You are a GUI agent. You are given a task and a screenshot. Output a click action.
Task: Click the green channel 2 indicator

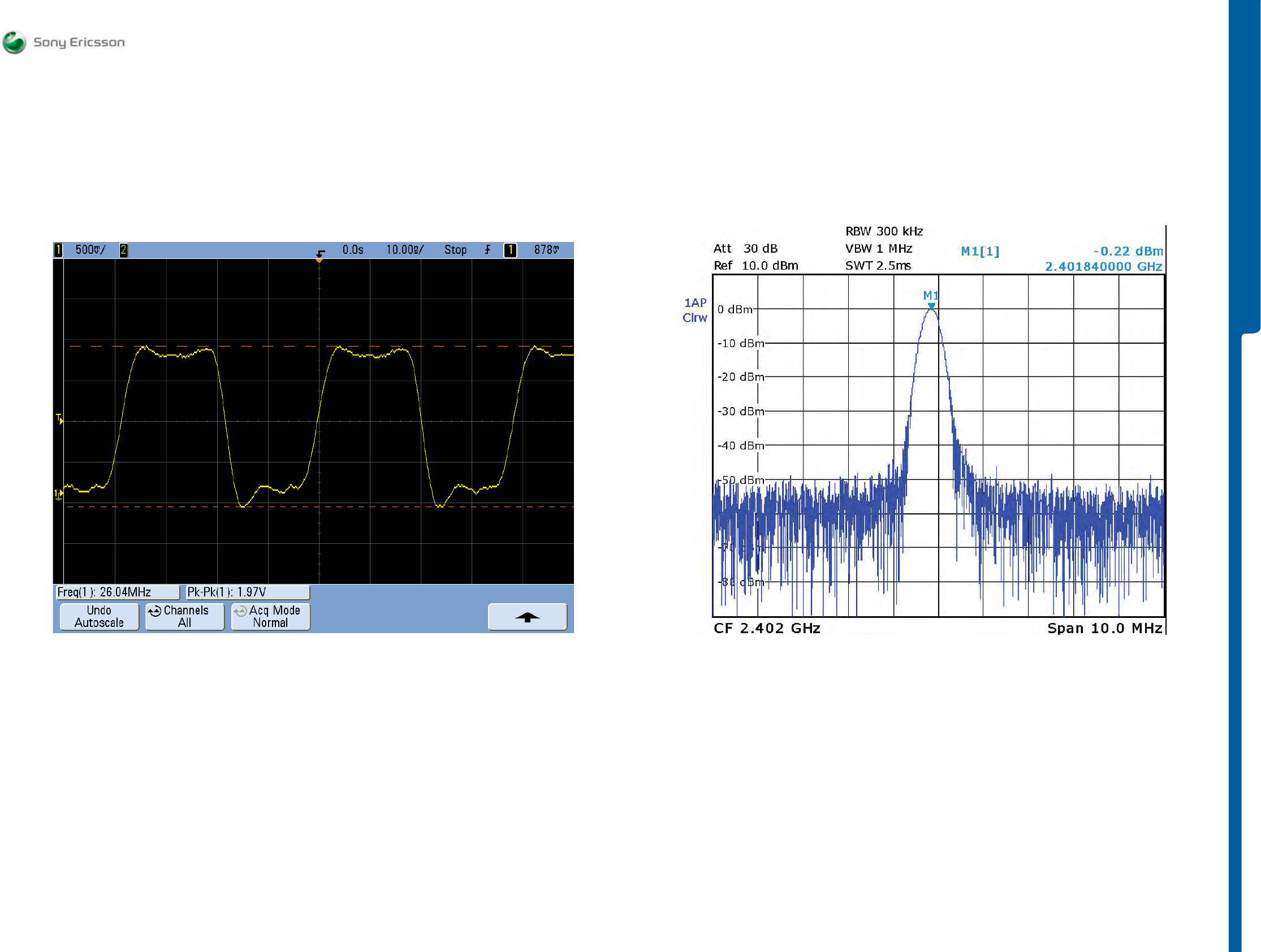pos(123,250)
